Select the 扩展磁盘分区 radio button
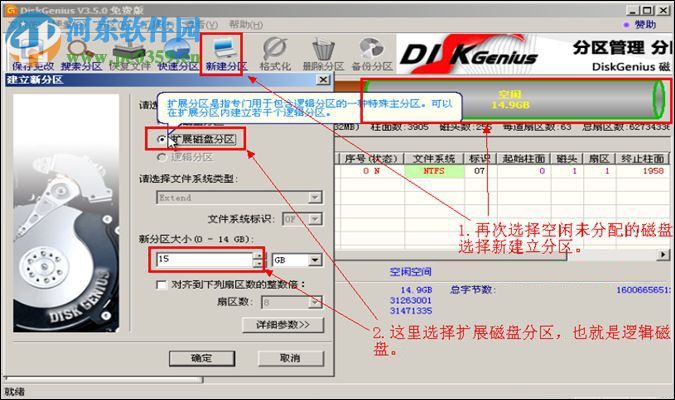Image resolution: width=675 pixels, height=400 pixels. click(161, 139)
